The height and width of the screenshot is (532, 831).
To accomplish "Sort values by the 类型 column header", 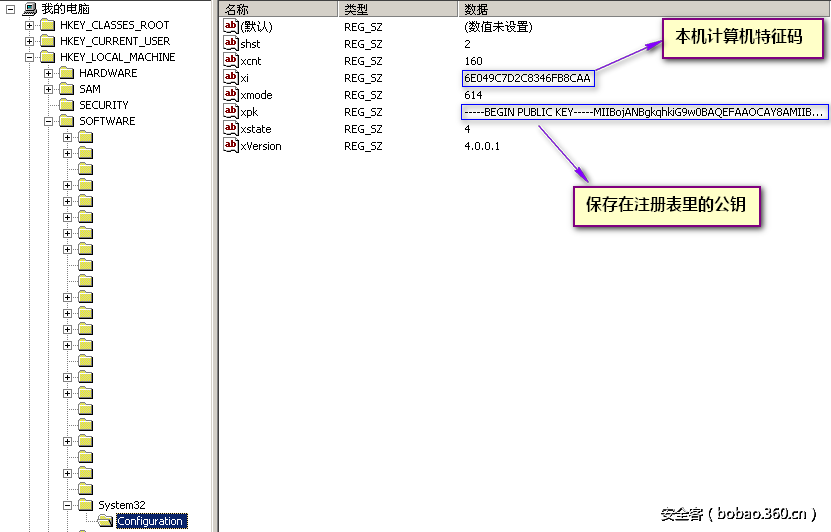I will click(398, 8).
